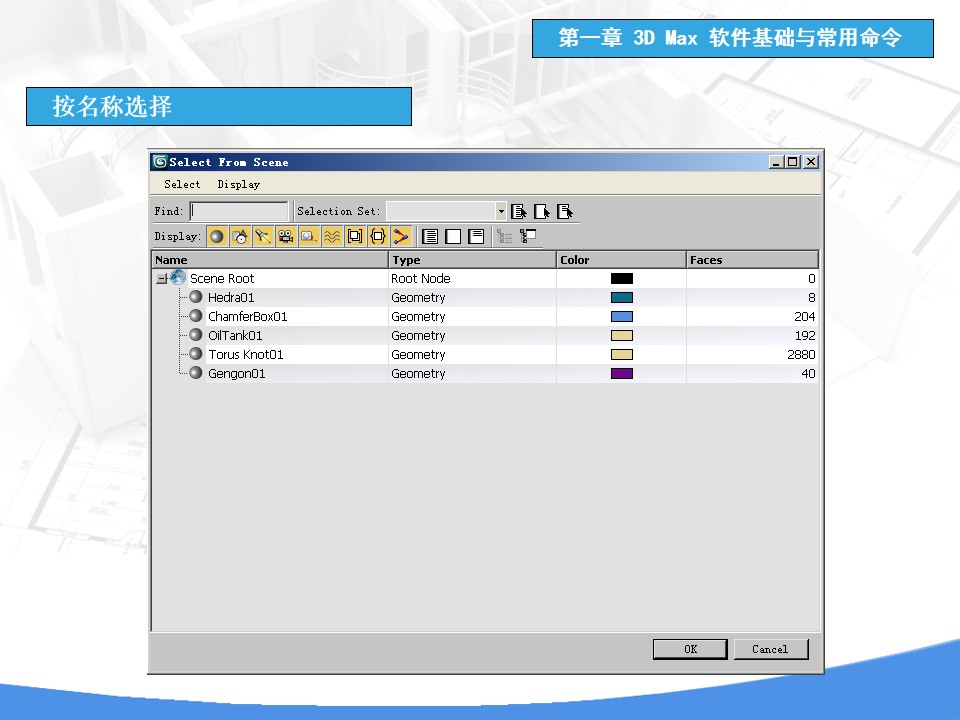This screenshot has height=720, width=960.
Task: Click the Display All icon
Action: pyautogui.click(x=430, y=236)
